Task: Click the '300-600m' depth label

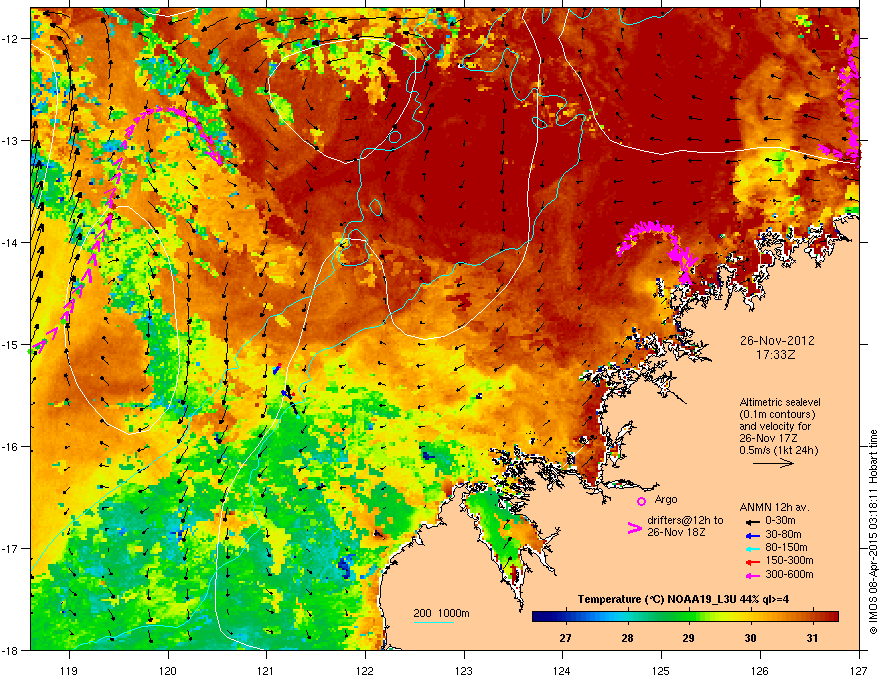Action: (x=789, y=574)
